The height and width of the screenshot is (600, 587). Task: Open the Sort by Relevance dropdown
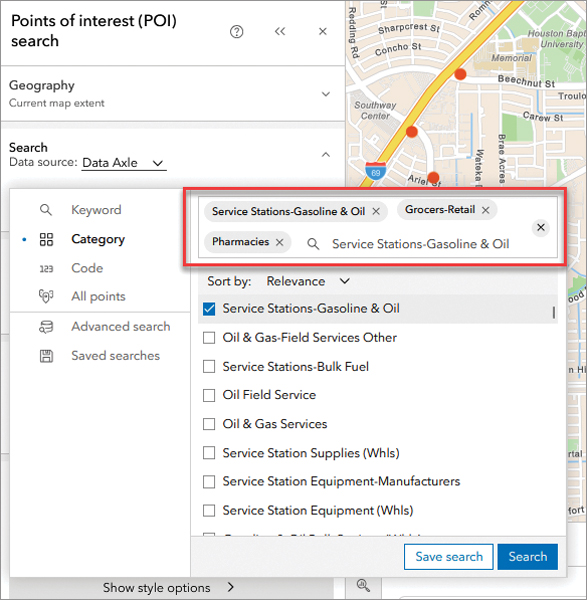click(x=308, y=281)
